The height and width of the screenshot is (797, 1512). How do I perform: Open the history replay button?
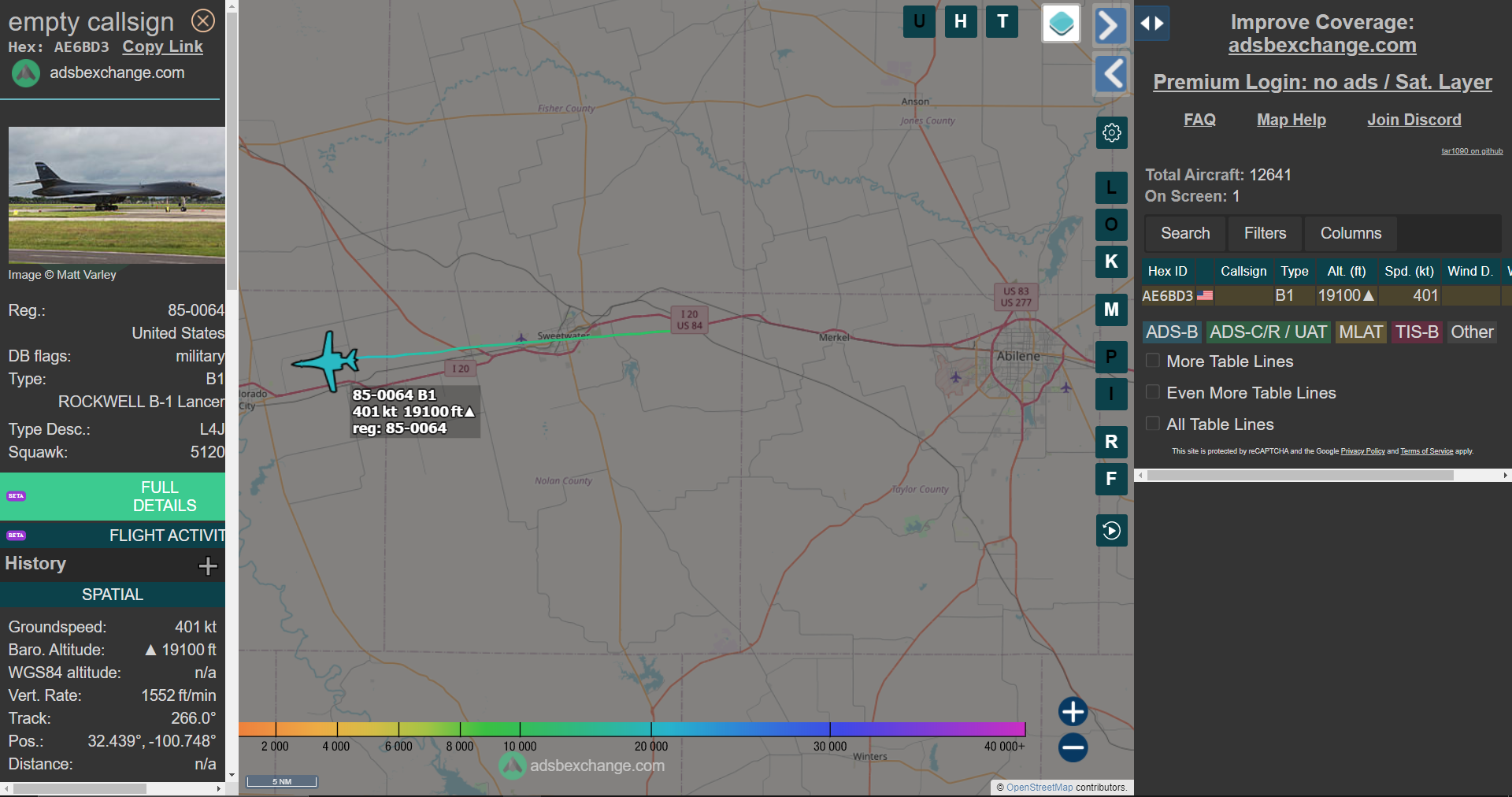1112,531
